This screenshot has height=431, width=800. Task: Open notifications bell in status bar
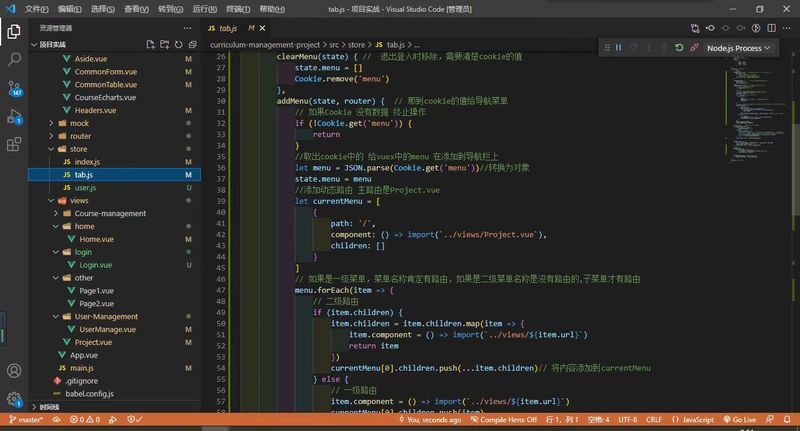[787, 419]
